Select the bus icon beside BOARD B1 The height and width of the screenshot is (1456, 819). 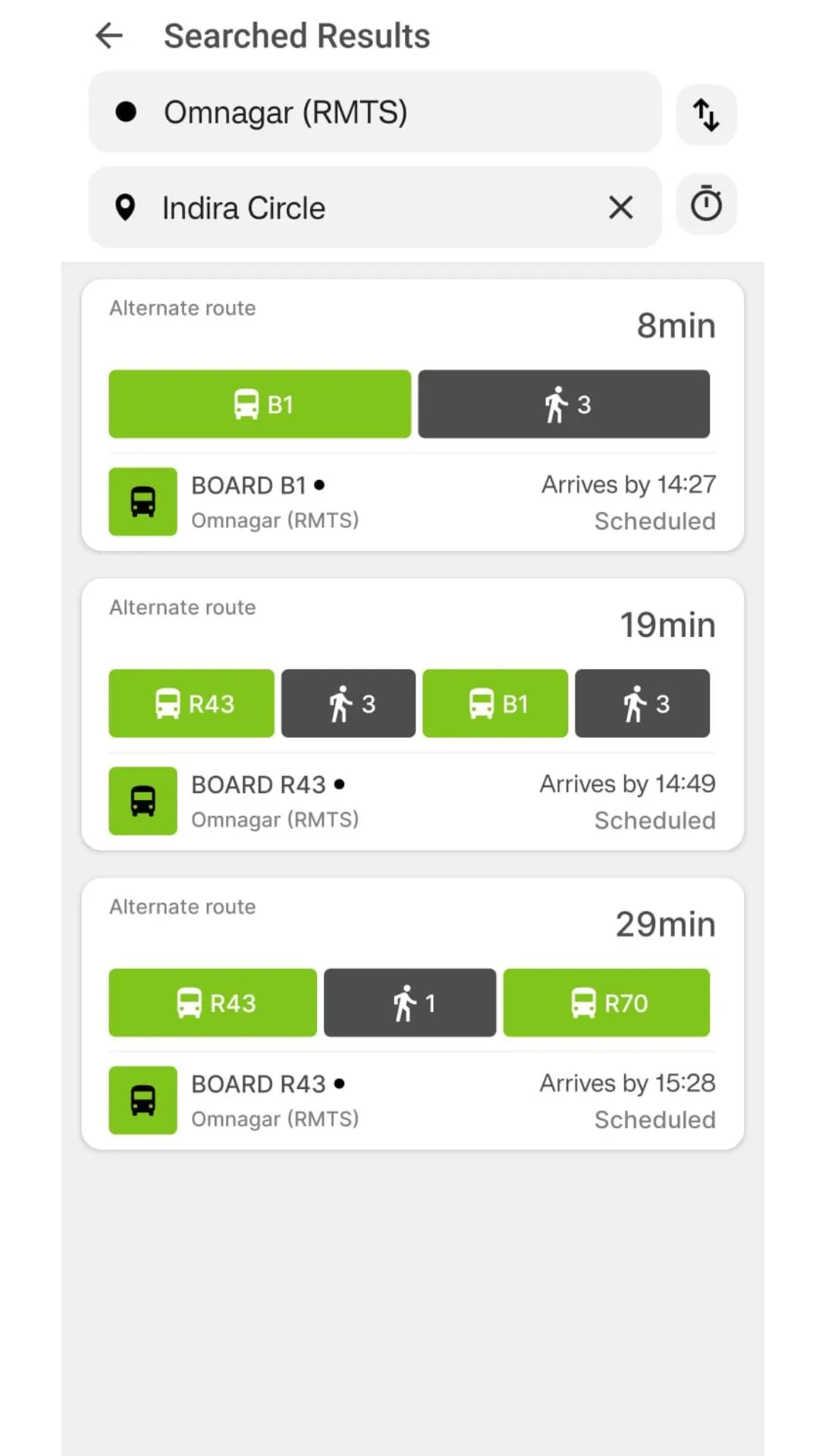pyautogui.click(x=143, y=502)
